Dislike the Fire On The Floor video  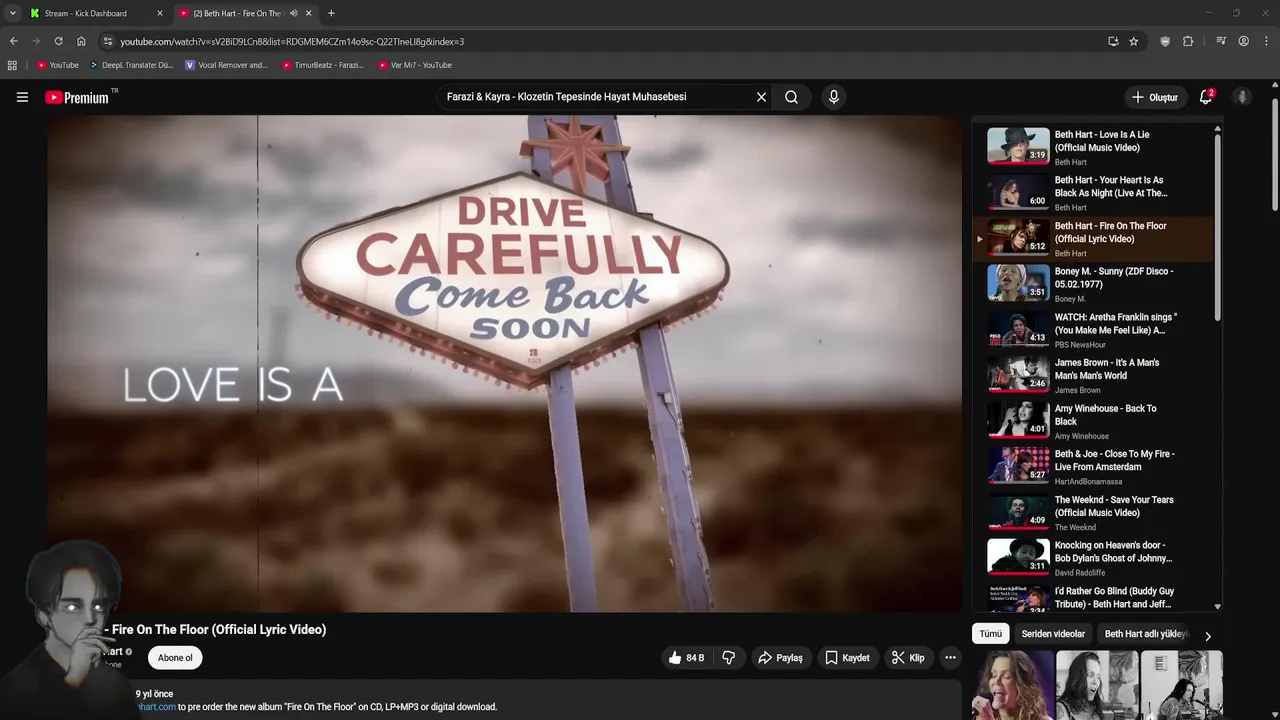(729, 658)
